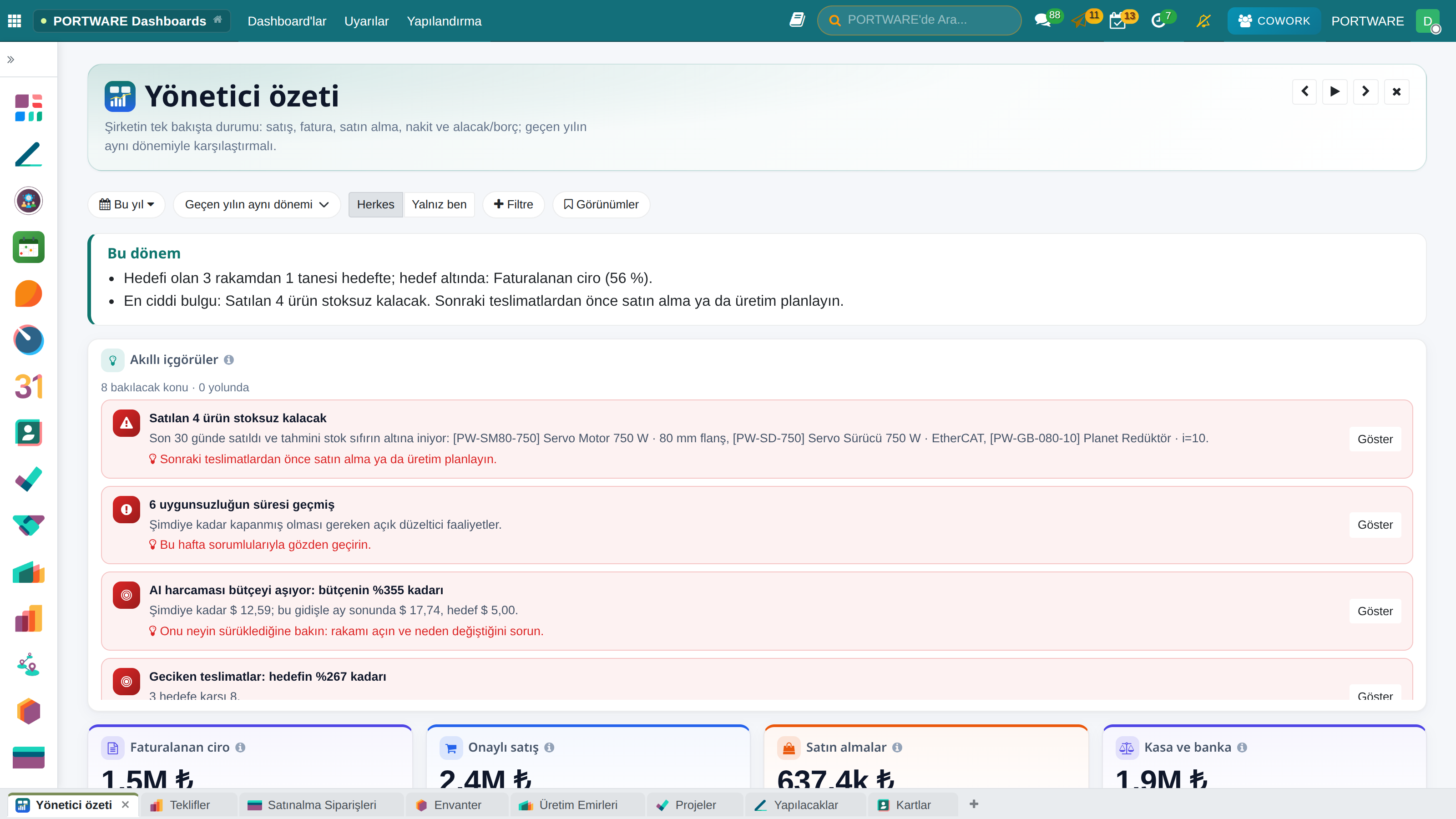The height and width of the screenshot is (819, 1456).
Task: Expand the left sidebar with the double chevron
Action: [x=11, y=59]
